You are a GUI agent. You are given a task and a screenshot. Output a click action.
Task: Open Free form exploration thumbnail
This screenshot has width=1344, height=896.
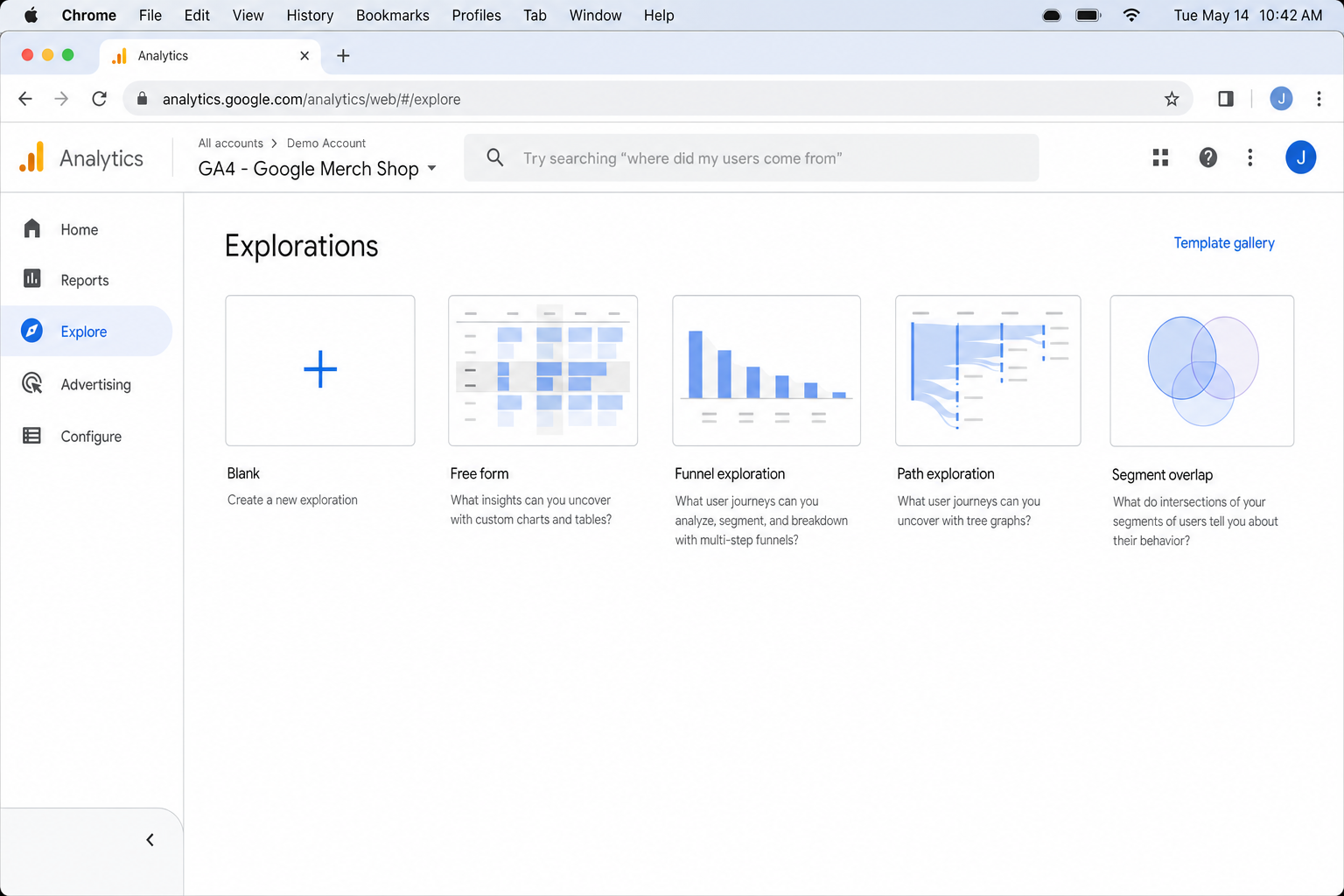coord(542,370)
